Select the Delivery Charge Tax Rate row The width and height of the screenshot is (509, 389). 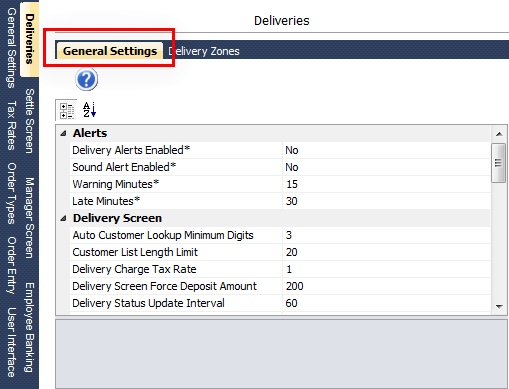(x=280, y=269)
